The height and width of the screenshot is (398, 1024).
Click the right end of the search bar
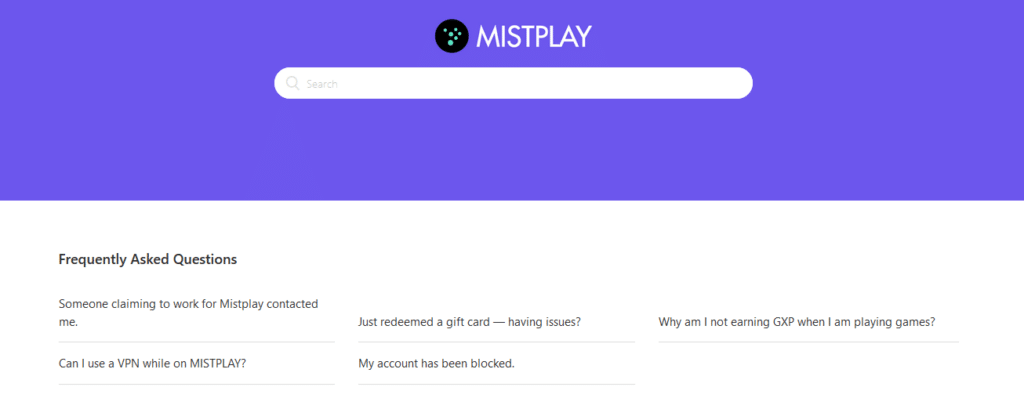pos(731,83)
